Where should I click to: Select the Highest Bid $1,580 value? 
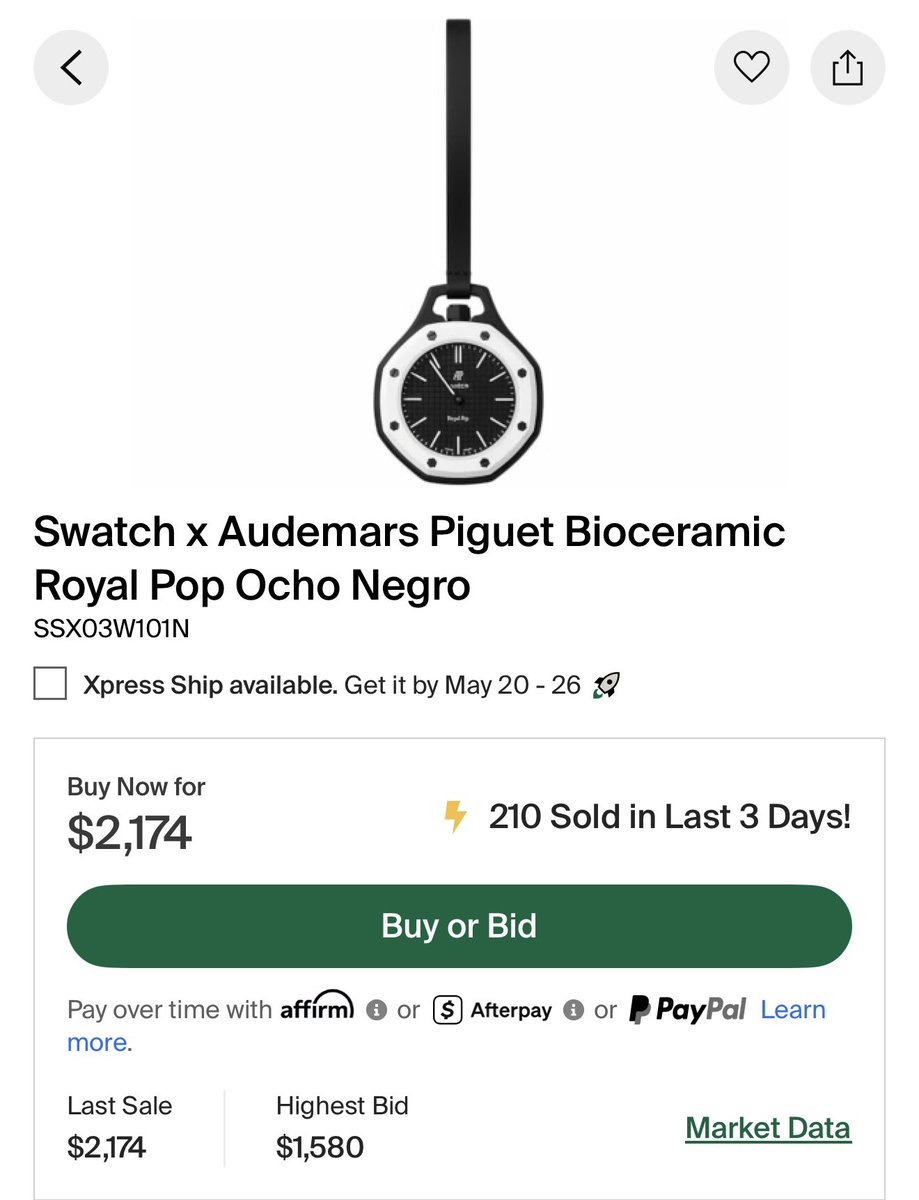point(320,1147)
